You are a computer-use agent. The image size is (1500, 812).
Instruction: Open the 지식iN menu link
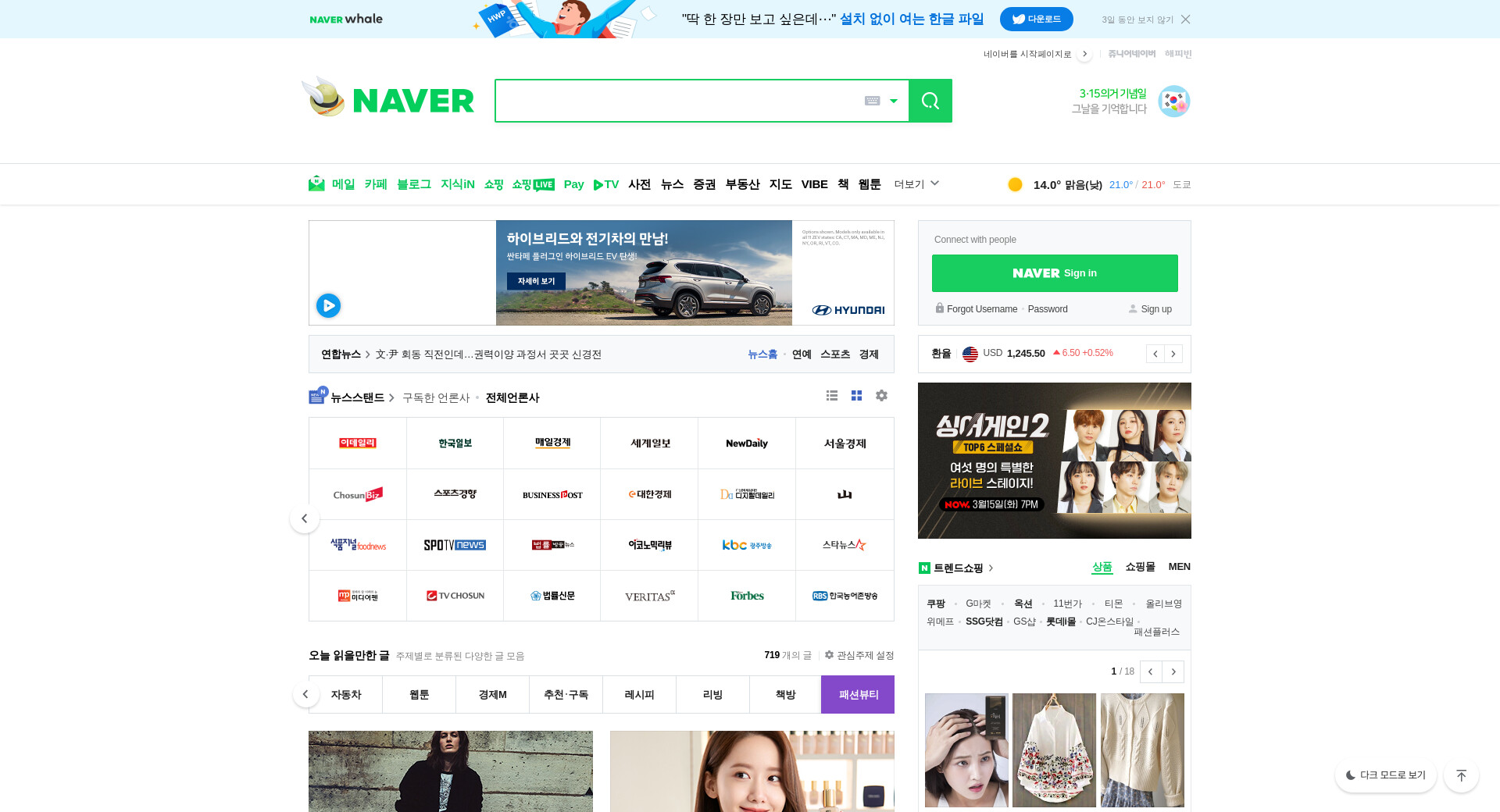tap(458, 184)
